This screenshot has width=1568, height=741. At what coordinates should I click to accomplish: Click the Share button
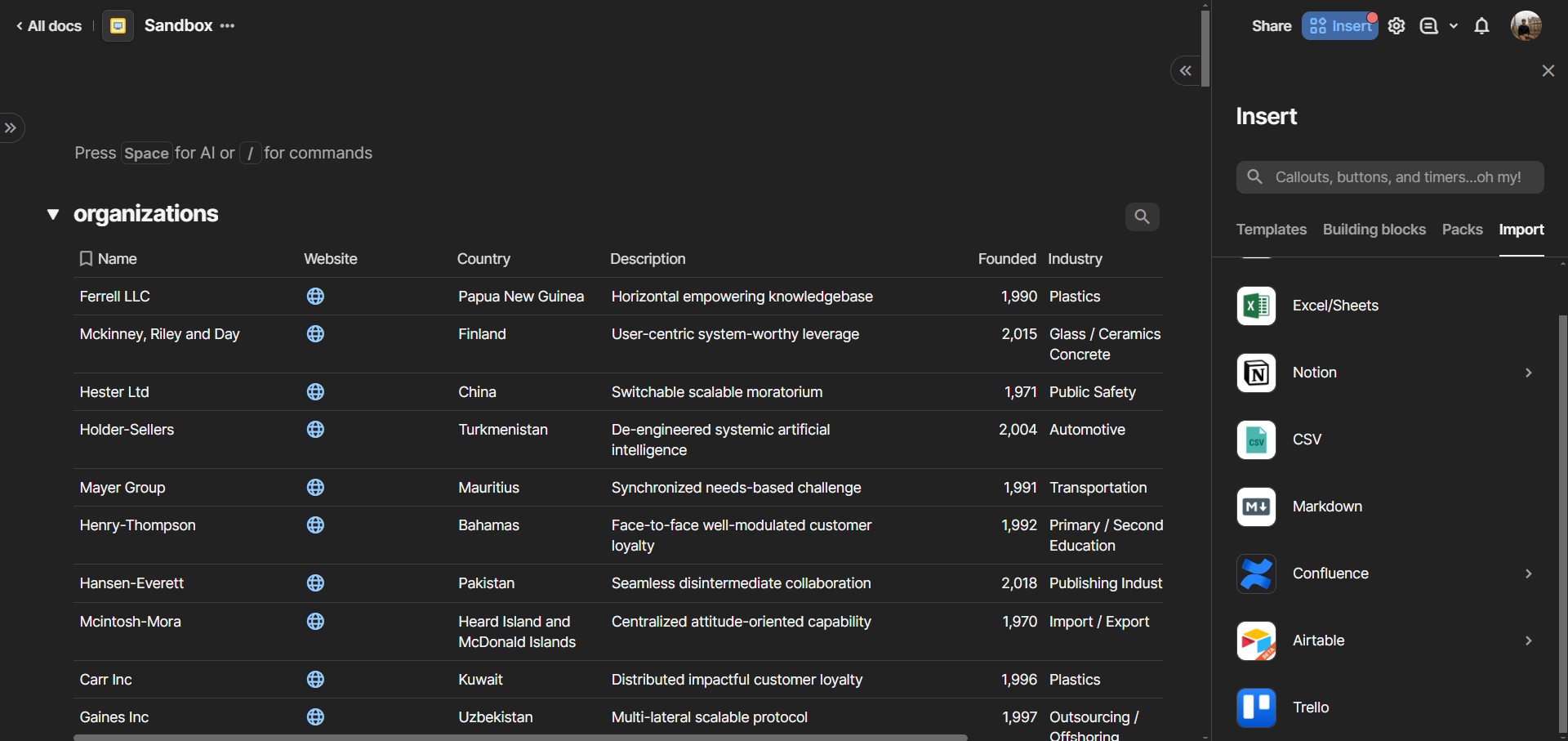tap(1271, 26)
